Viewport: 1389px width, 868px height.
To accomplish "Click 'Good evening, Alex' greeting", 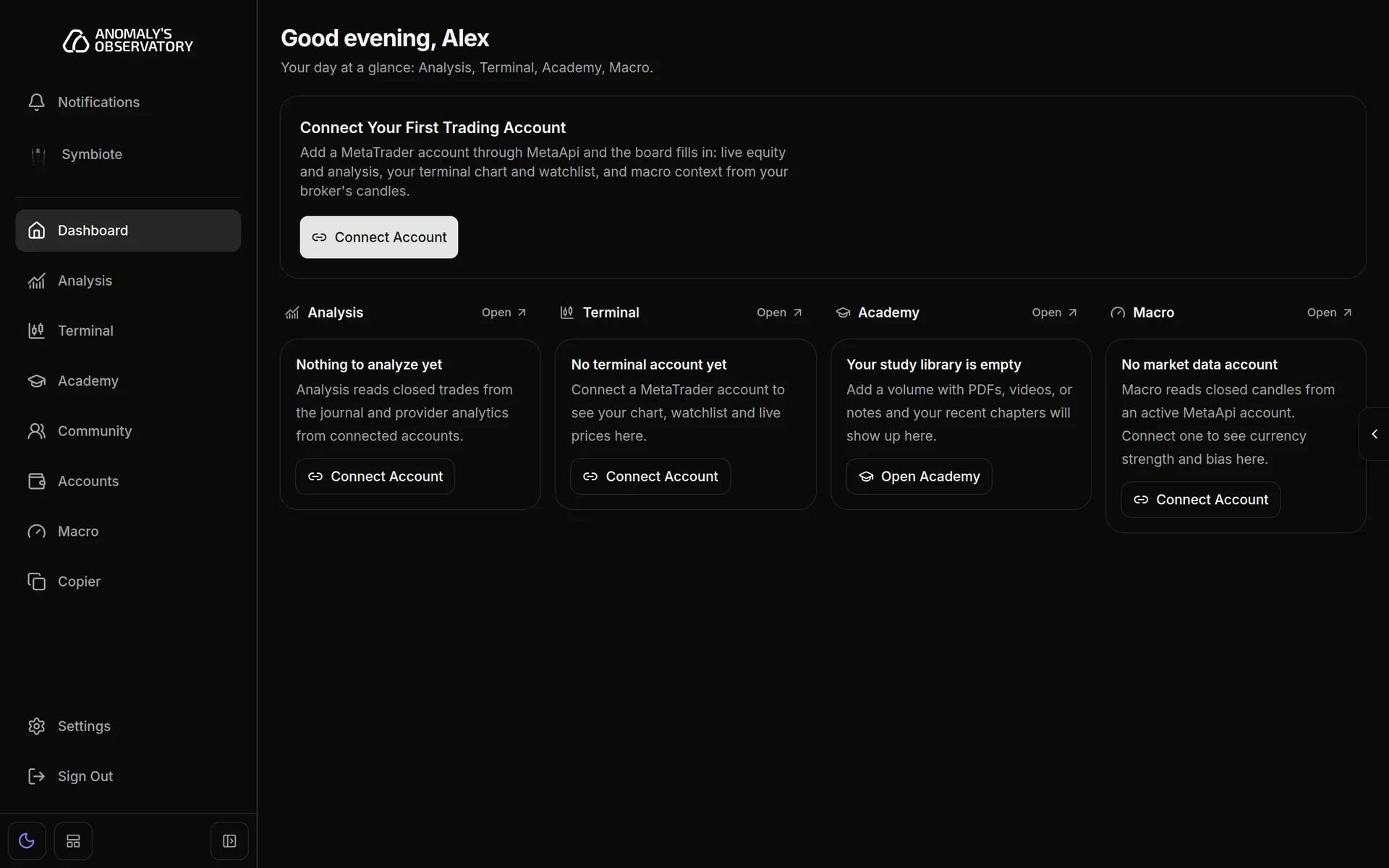I will [x=385, y=38].
